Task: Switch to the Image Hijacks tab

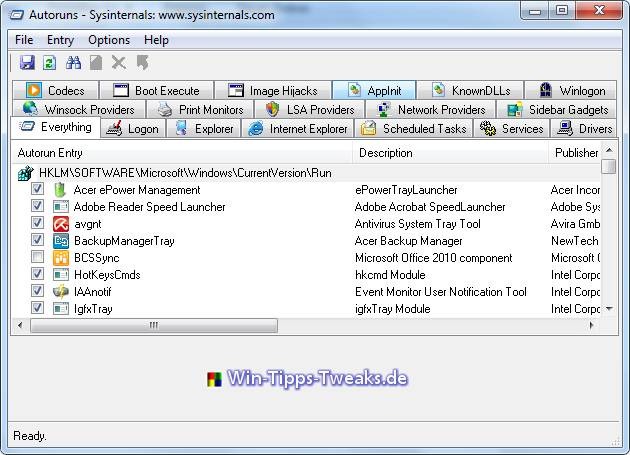Action: 273,90
